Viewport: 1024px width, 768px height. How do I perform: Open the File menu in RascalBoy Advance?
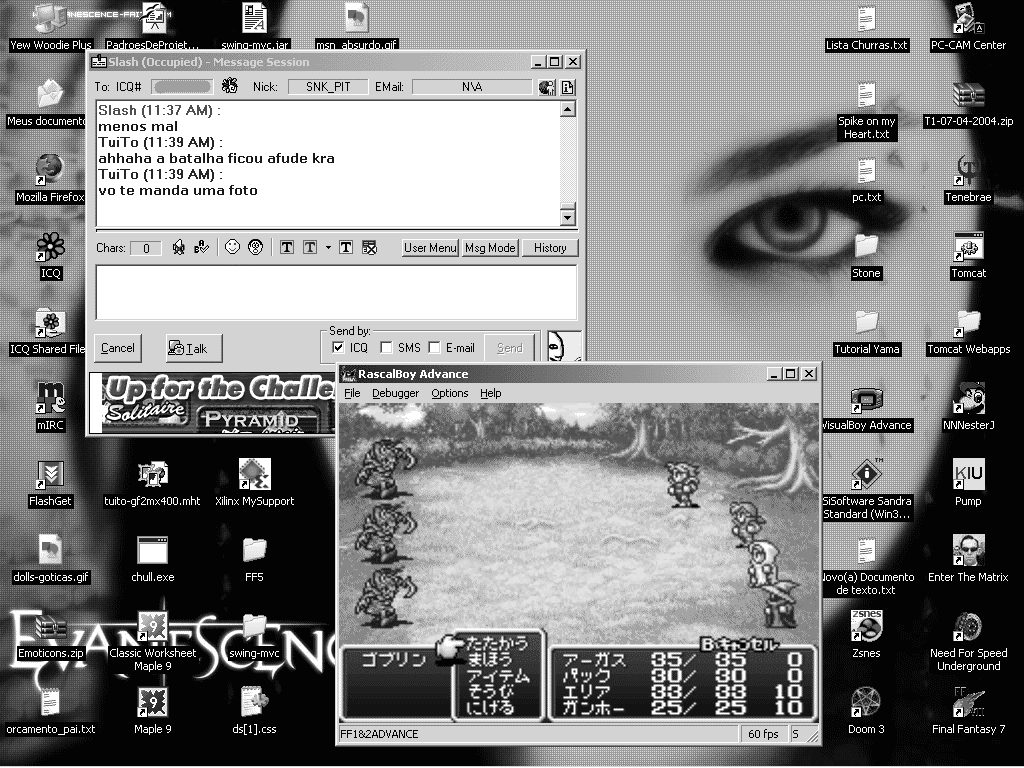(x=352, y=393)
